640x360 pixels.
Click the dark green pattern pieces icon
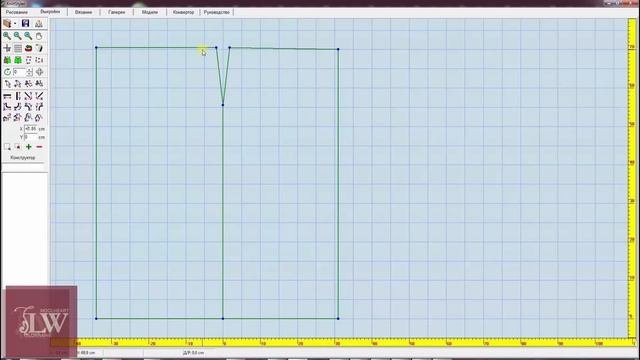coord(7,60)
